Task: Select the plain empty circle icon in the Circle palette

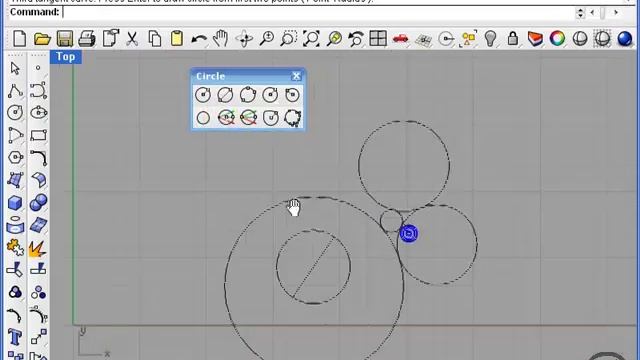Action: pos(203,118)
